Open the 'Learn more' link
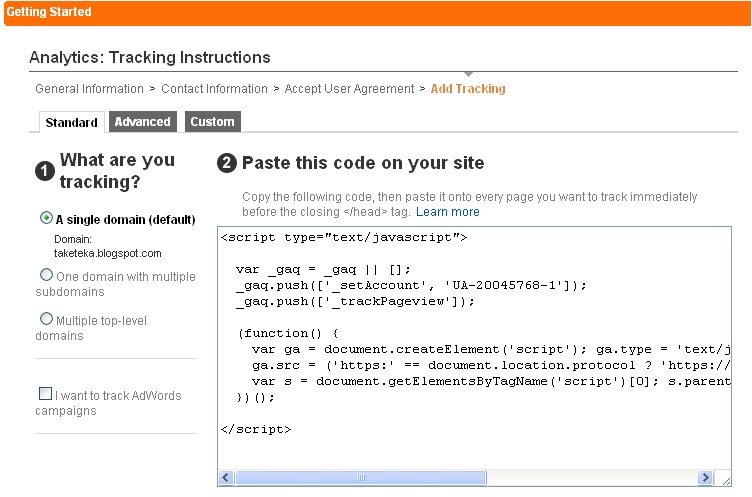This screenshot has height=497, width=752. [x=447, y=212]
